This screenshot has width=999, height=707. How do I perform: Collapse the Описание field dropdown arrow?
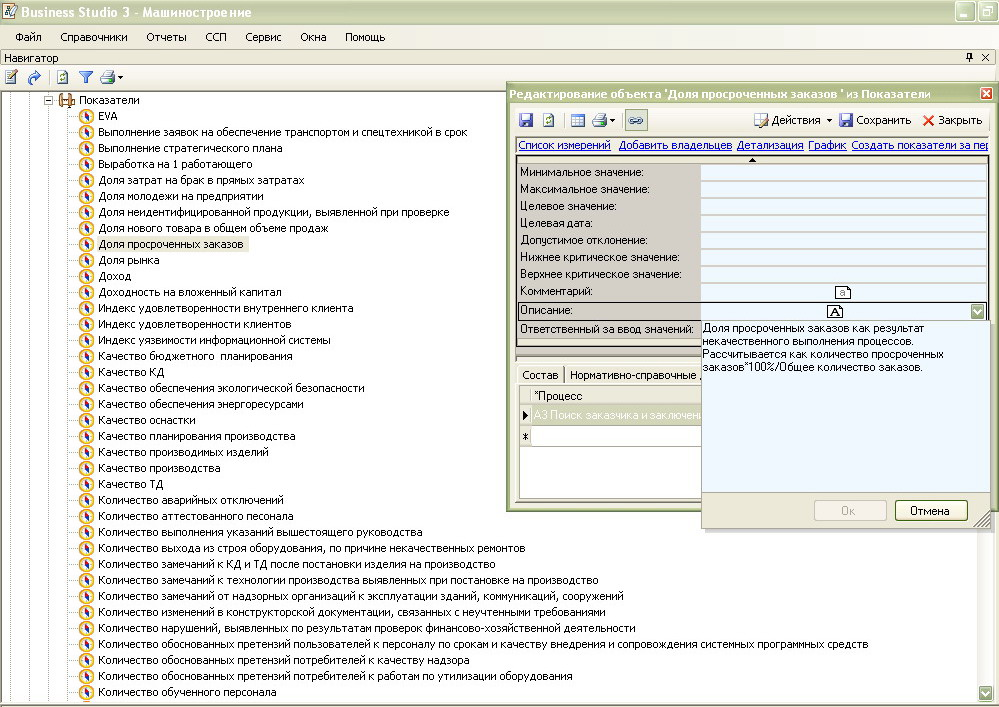pos(977,311)
